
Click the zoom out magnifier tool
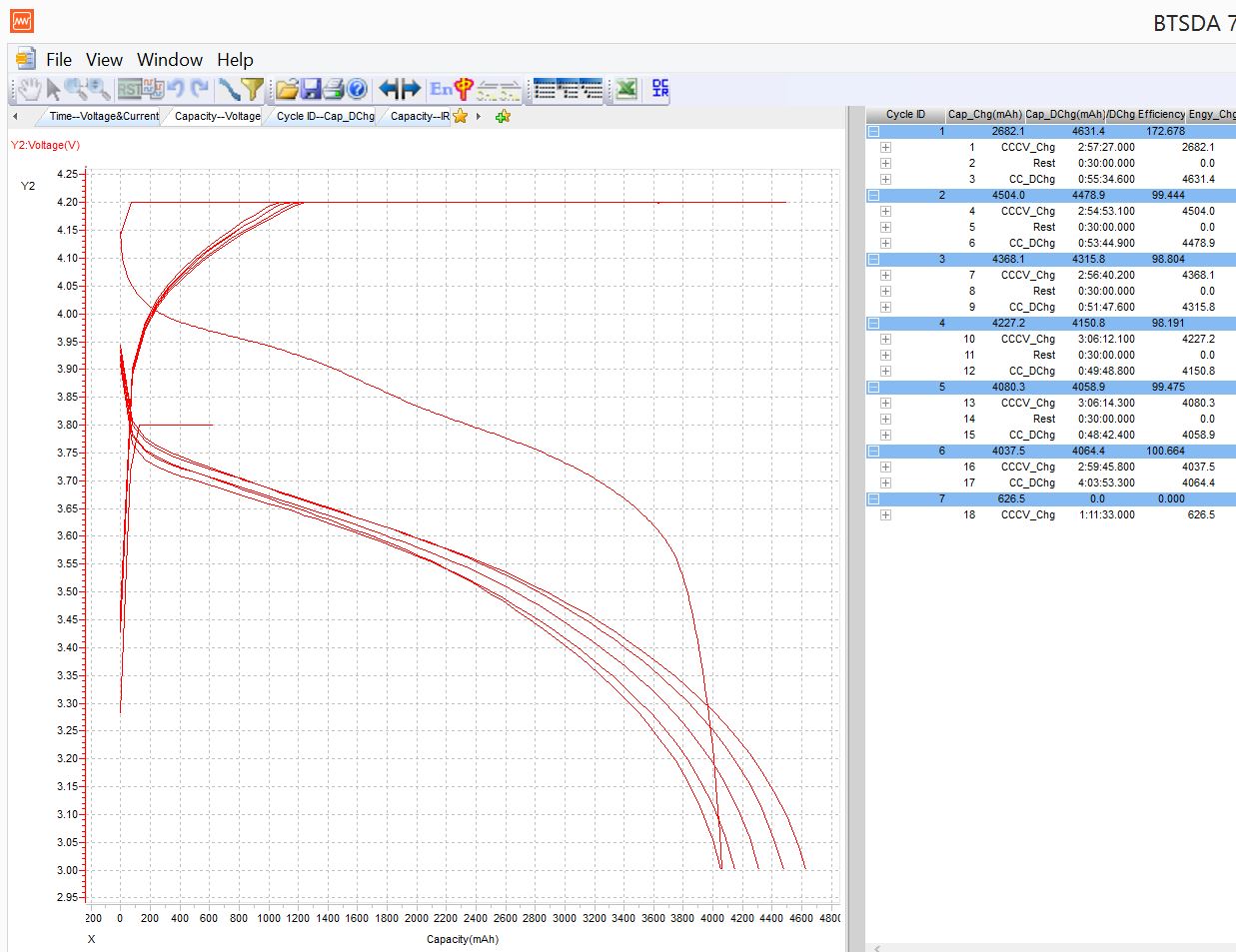(x=99, y=89)
